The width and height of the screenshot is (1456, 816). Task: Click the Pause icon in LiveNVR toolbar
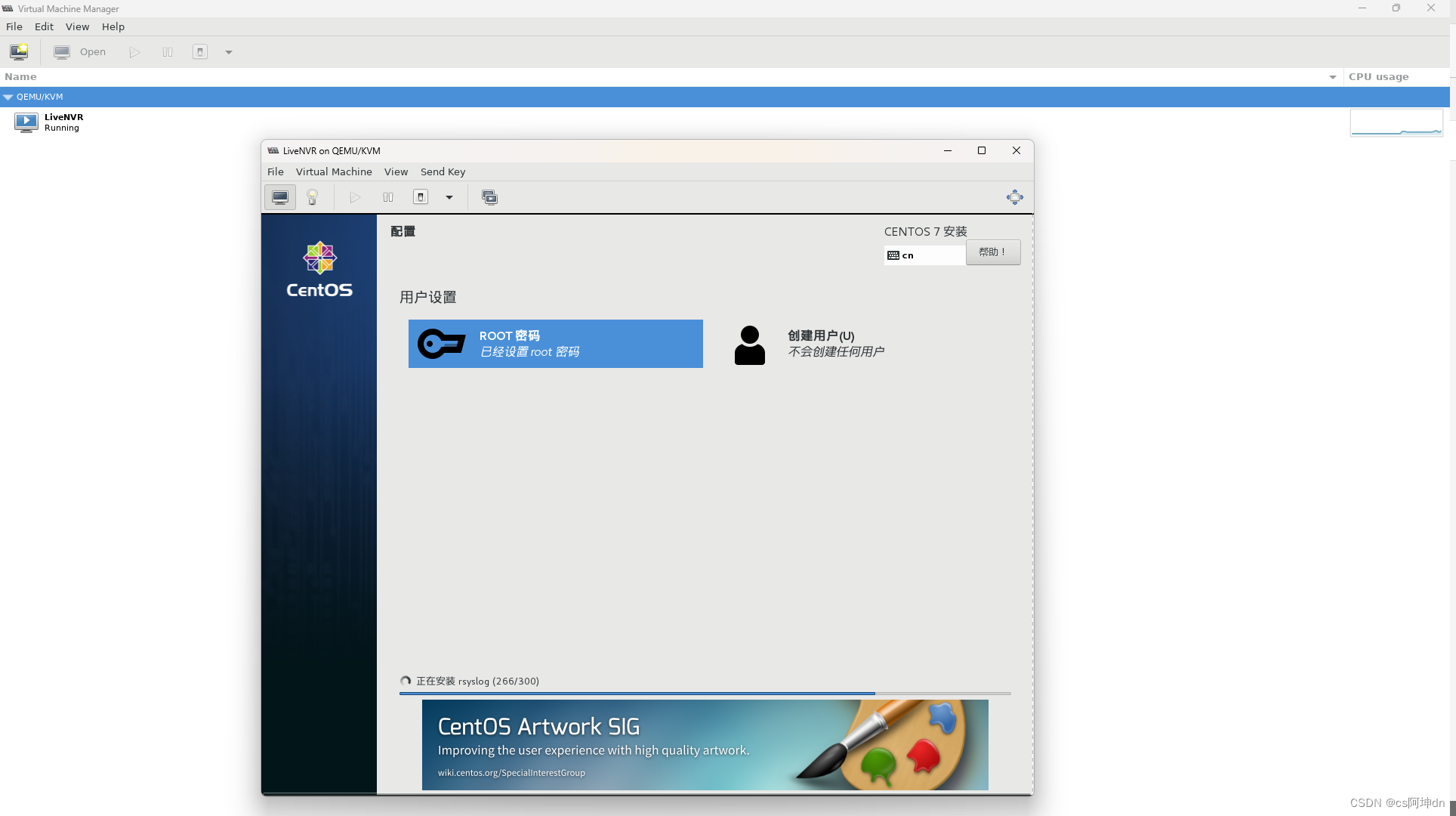[x=388, y=197]
